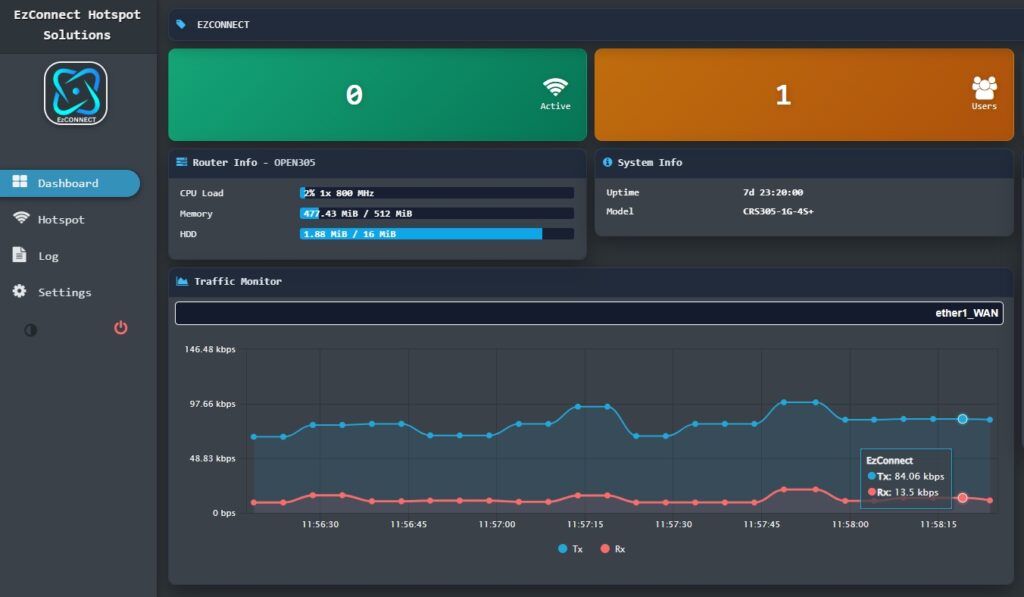Open the Settings page
Image resolution: width=1024 pixels, height=597 pixels.
(x=64, y=293)
